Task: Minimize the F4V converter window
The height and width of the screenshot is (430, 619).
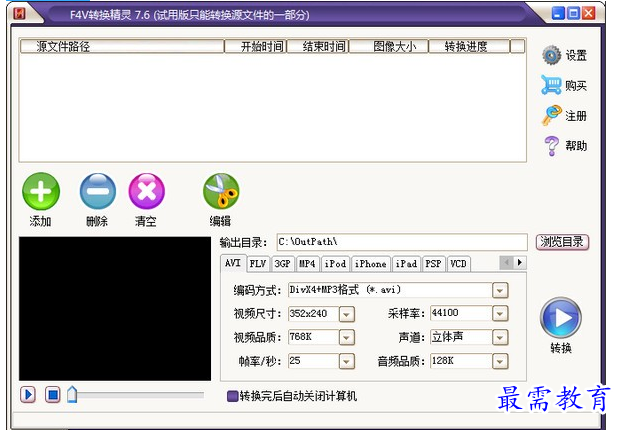Action: point(558,14)
